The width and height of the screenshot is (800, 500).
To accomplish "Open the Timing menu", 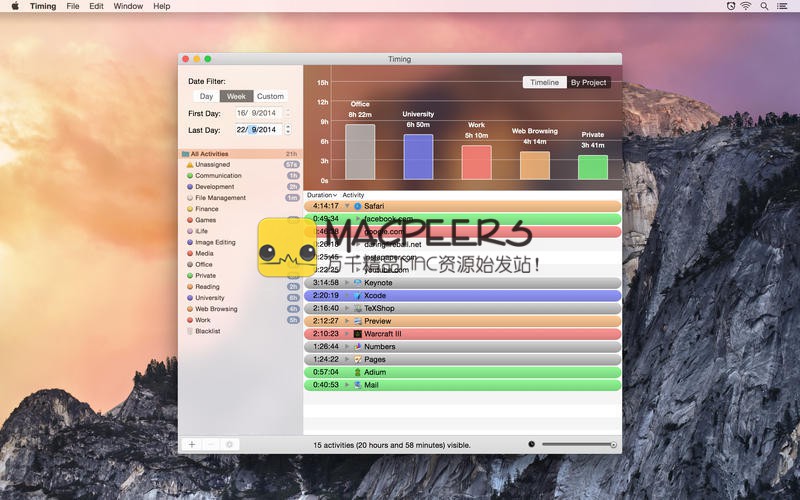I will coord(43,6).
